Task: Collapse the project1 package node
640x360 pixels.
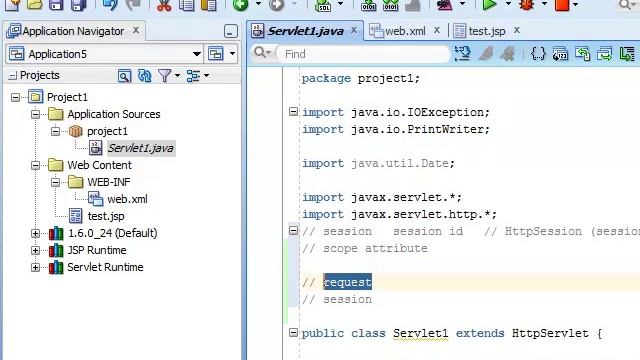Action: pyautogui.click(x=56, y=131)
